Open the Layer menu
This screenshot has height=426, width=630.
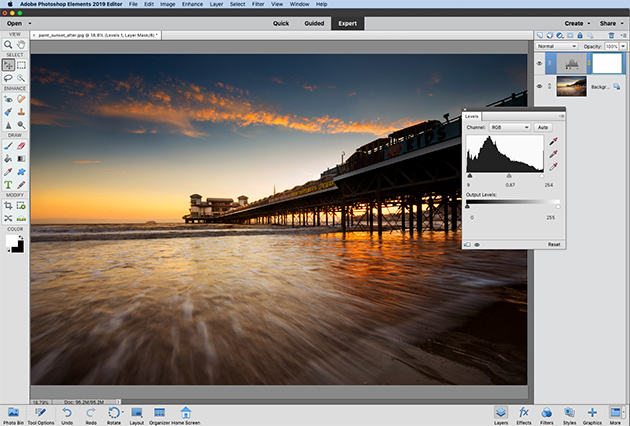coord(216,4)
